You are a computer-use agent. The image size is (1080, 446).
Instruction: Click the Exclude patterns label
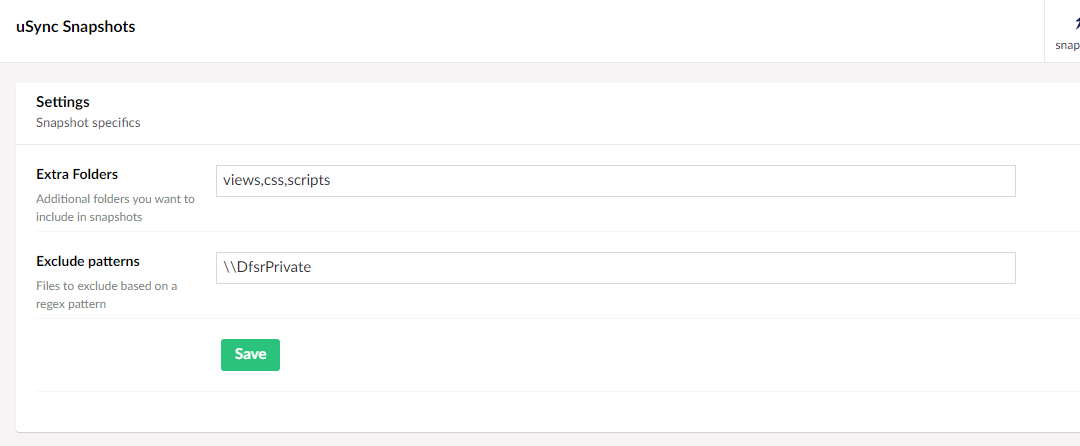coord(87,262)
